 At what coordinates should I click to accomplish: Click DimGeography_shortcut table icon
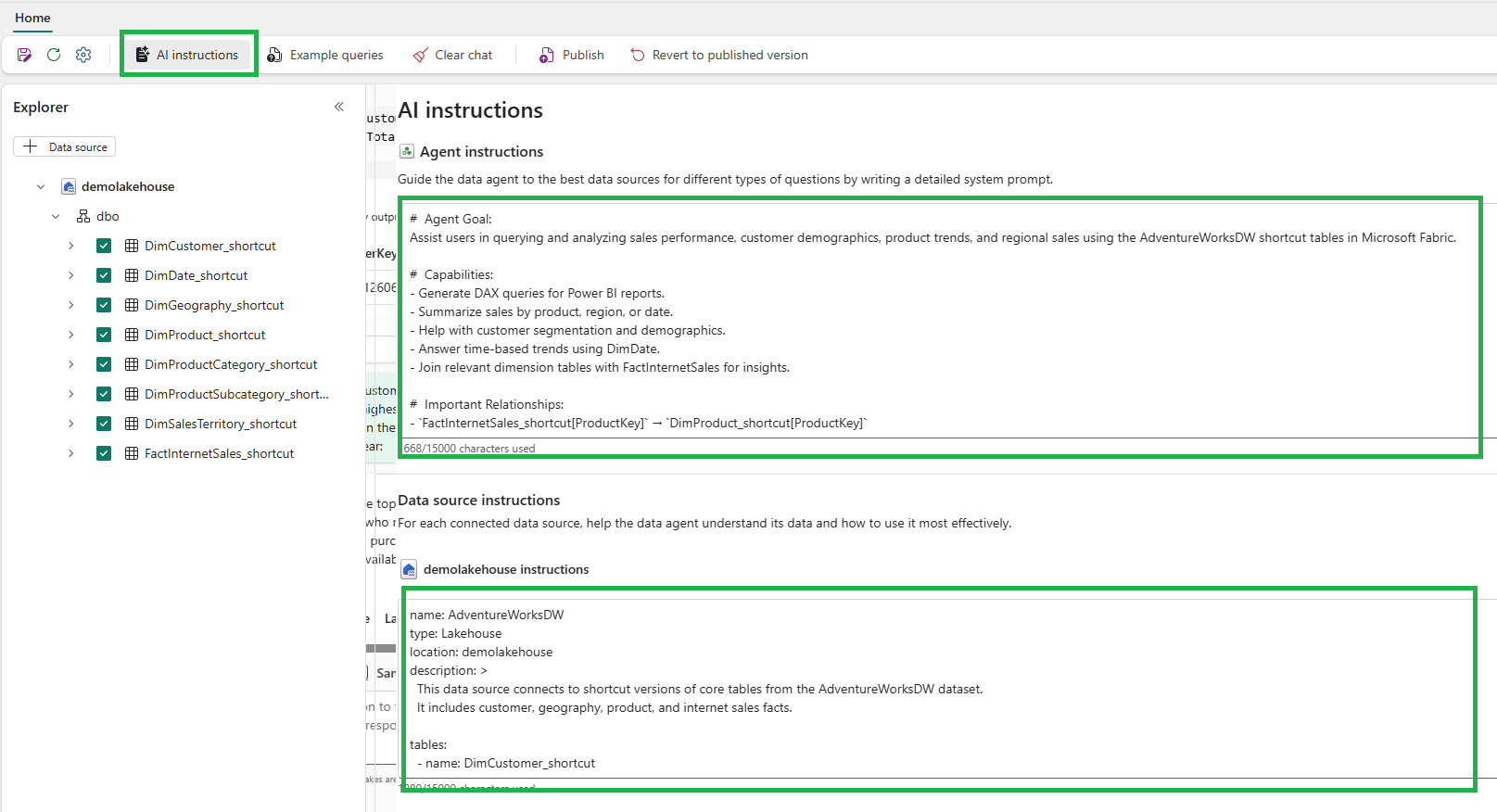[132, 305]
